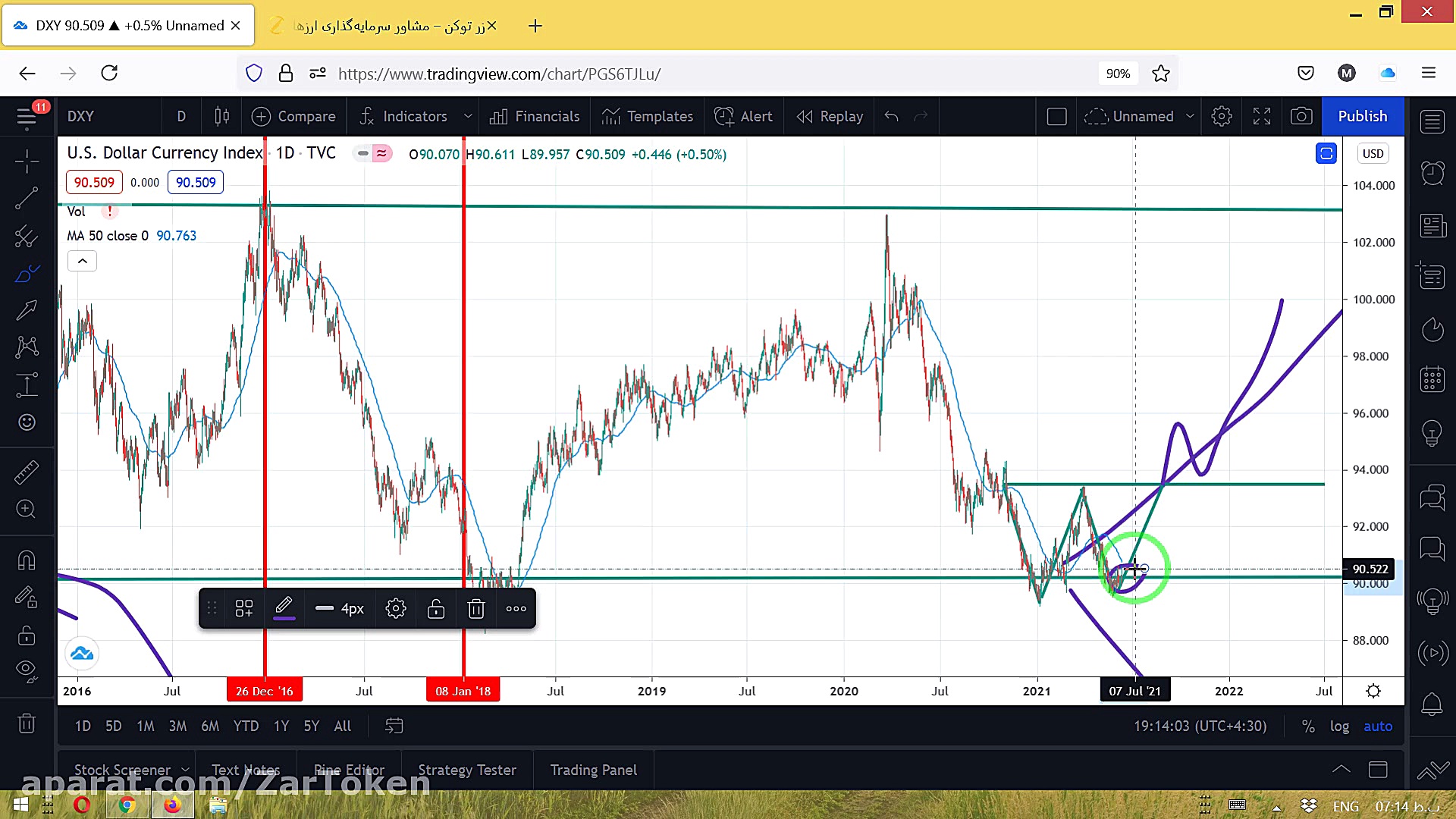Lock all drawing tools
This screenshot has height=819, width=1456.
(27, 634)
